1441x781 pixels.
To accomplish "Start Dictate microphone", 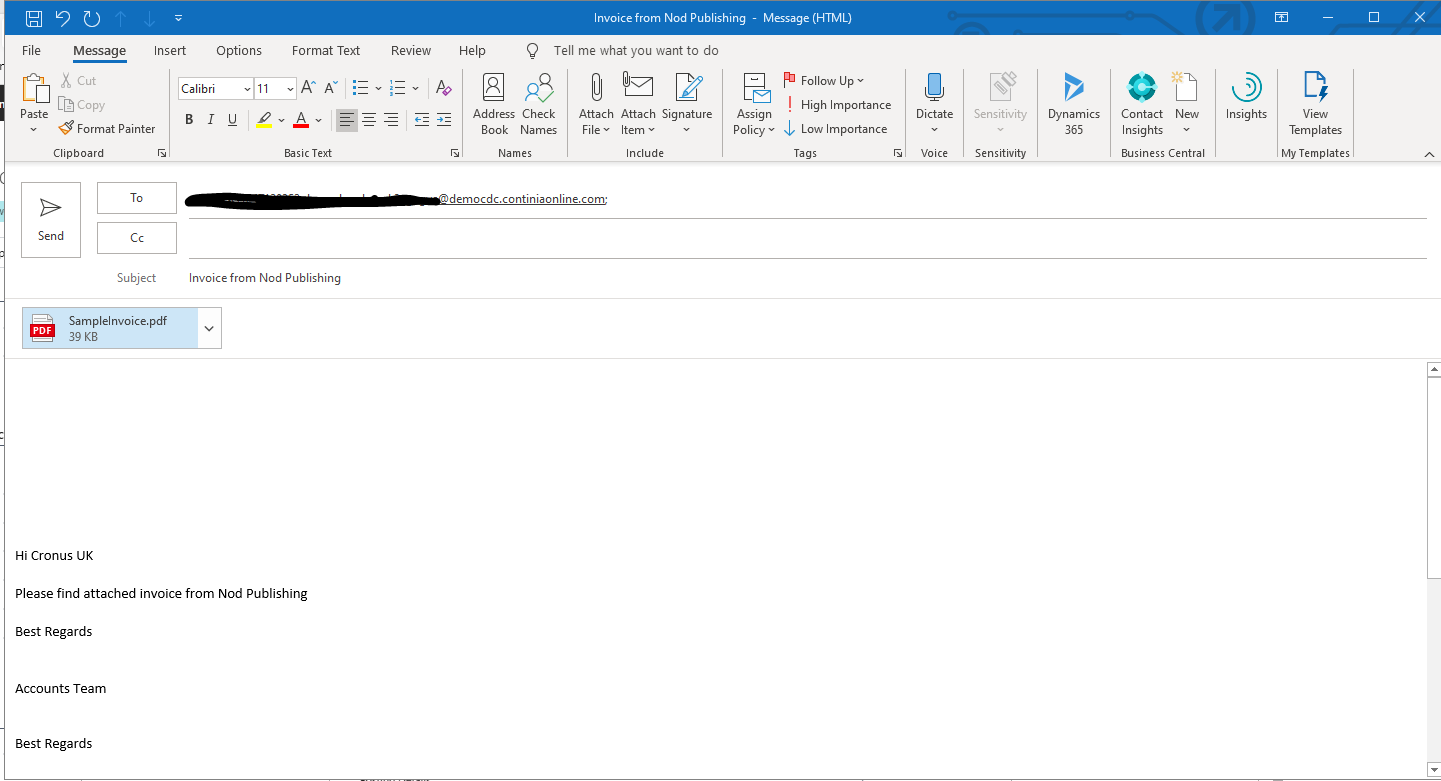I will (x=934, y=104).
